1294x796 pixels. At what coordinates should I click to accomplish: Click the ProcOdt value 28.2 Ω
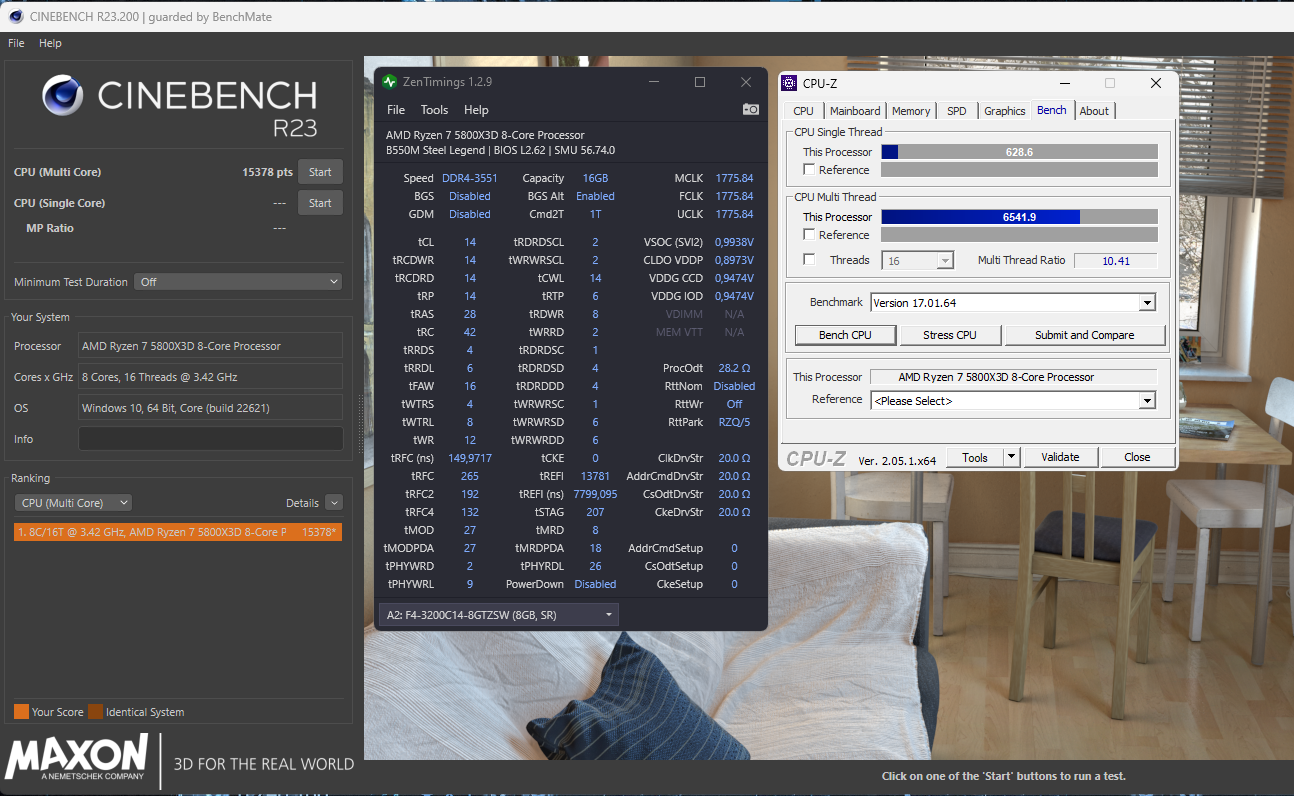734,368
